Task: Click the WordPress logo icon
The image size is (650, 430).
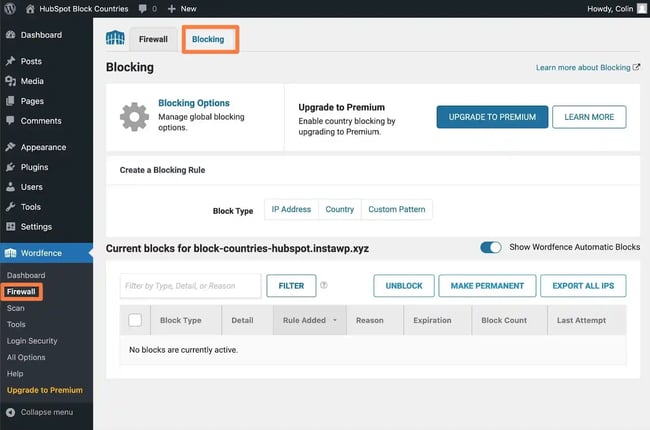Action: [x=10, y=8]
